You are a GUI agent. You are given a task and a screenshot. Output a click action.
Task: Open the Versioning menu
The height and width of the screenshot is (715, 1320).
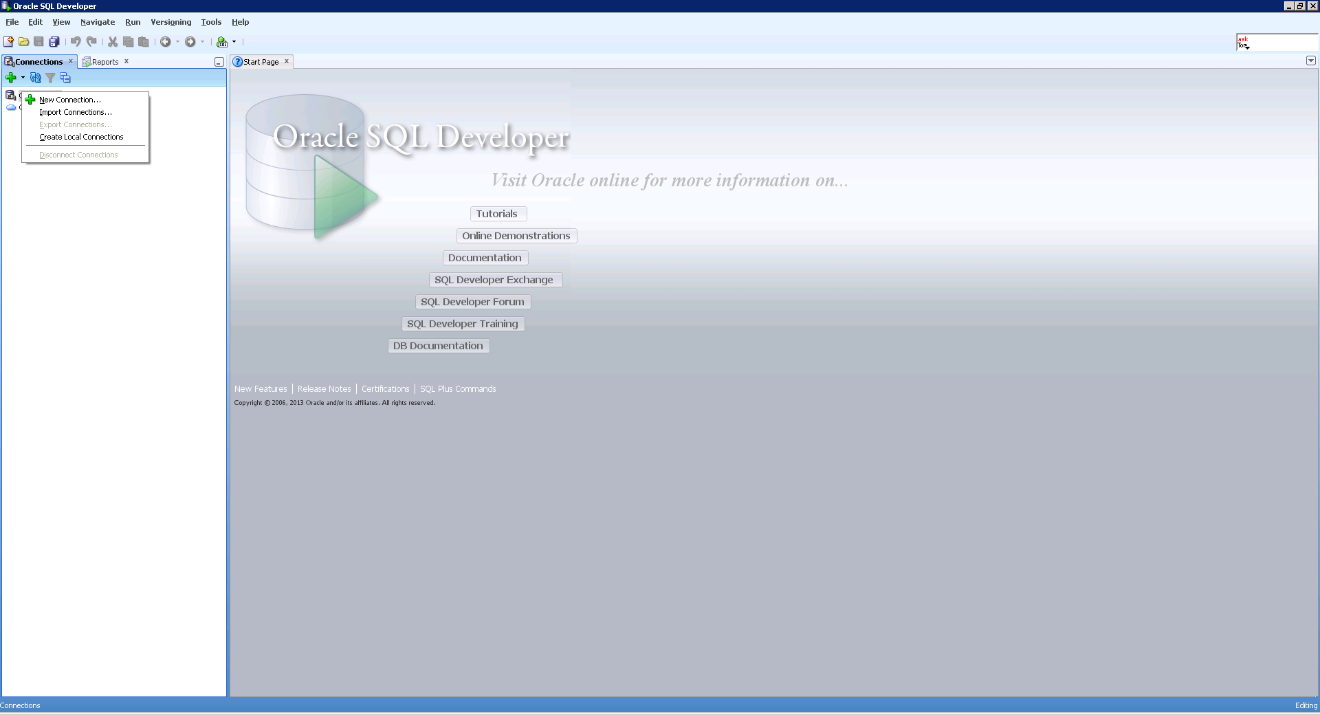click(x=171, y=22)
